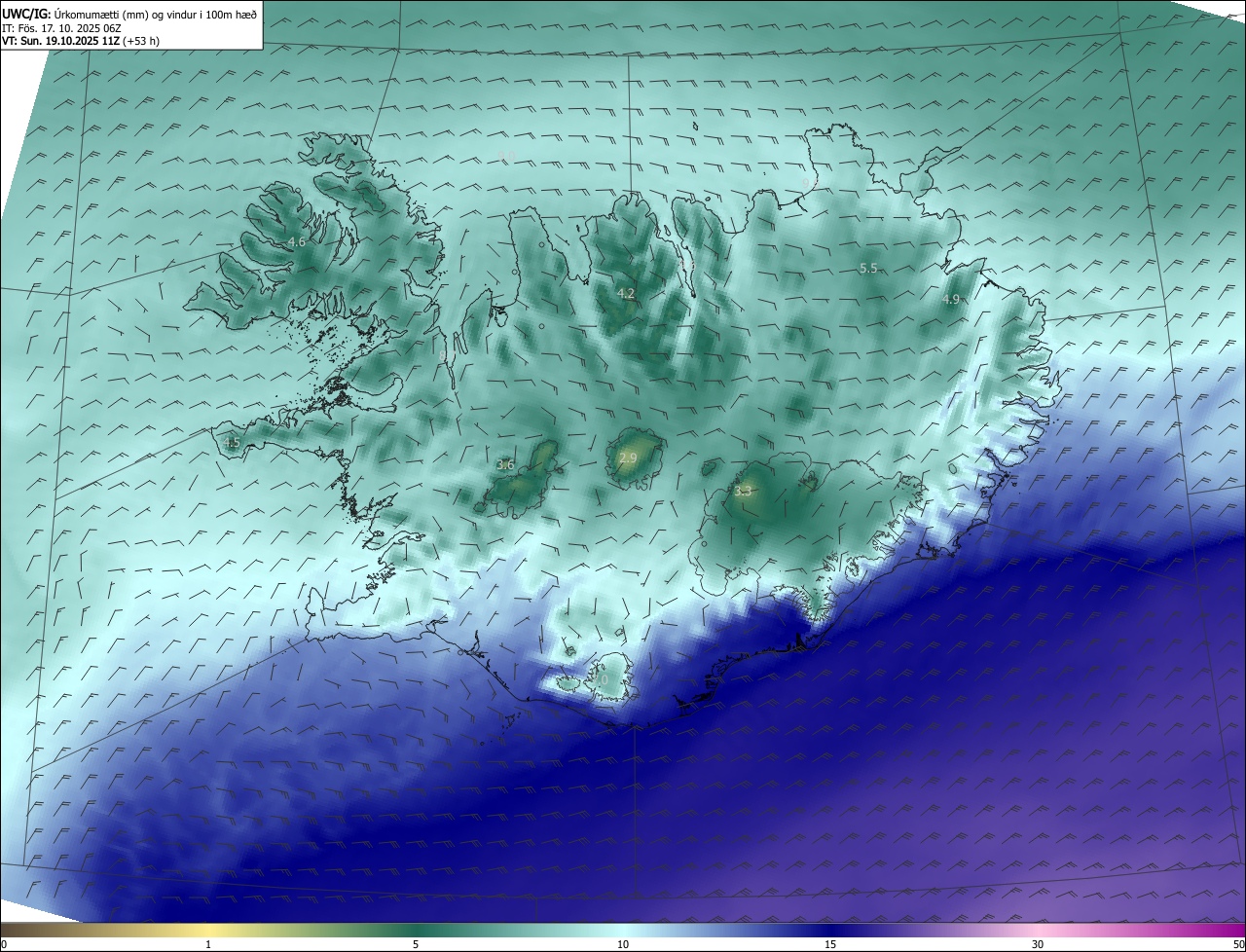Viewport: 1246px width, 952px height.
Task: Click the yellow part of the colour scale
Action: [x=208, y=930]
